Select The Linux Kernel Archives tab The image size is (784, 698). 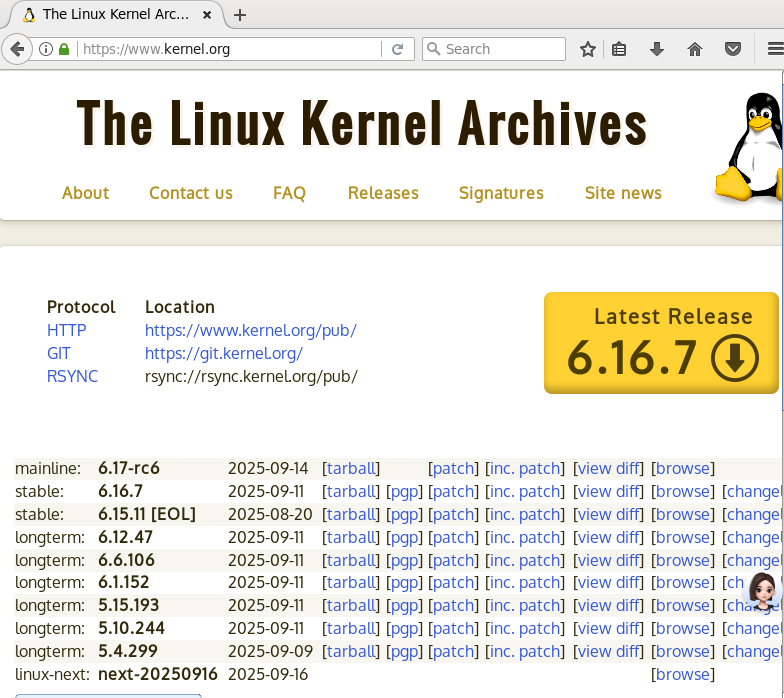(116, 15)
